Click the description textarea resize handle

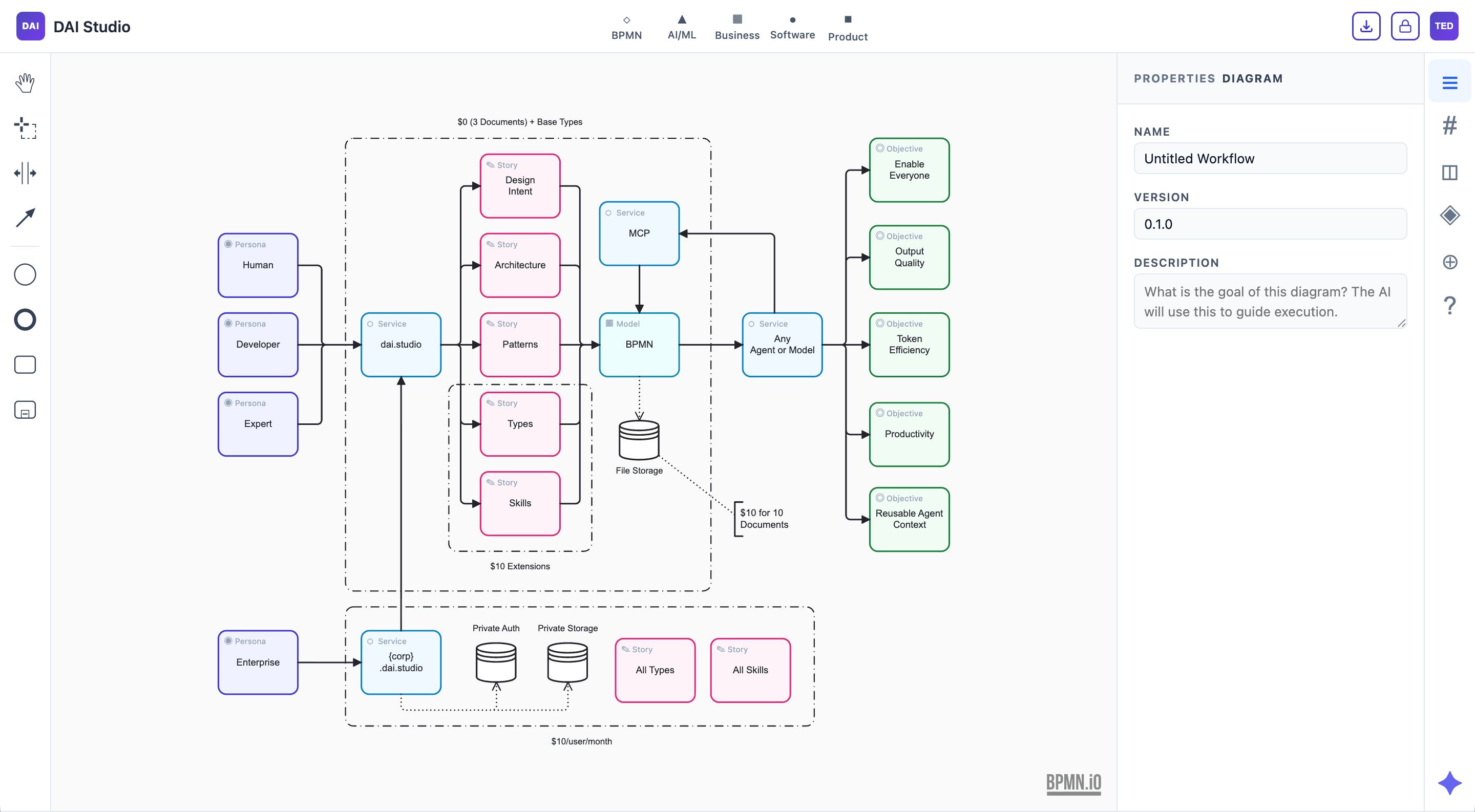[1401, 323]
